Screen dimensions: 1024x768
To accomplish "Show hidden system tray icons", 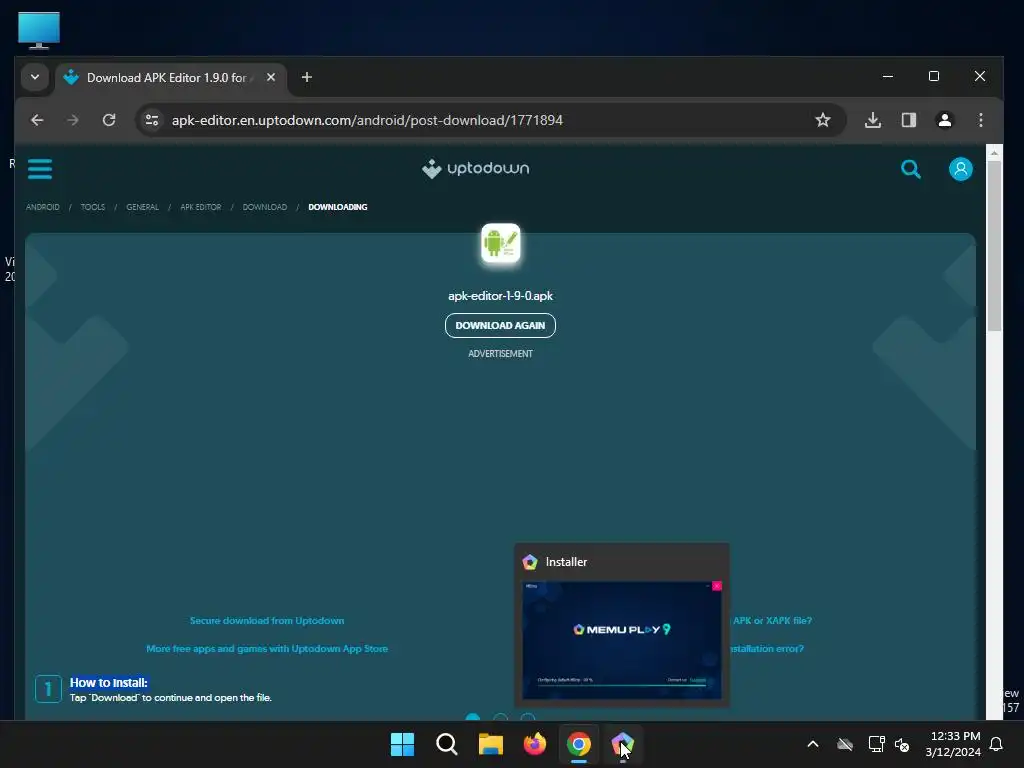I will (x=813, y=744).
